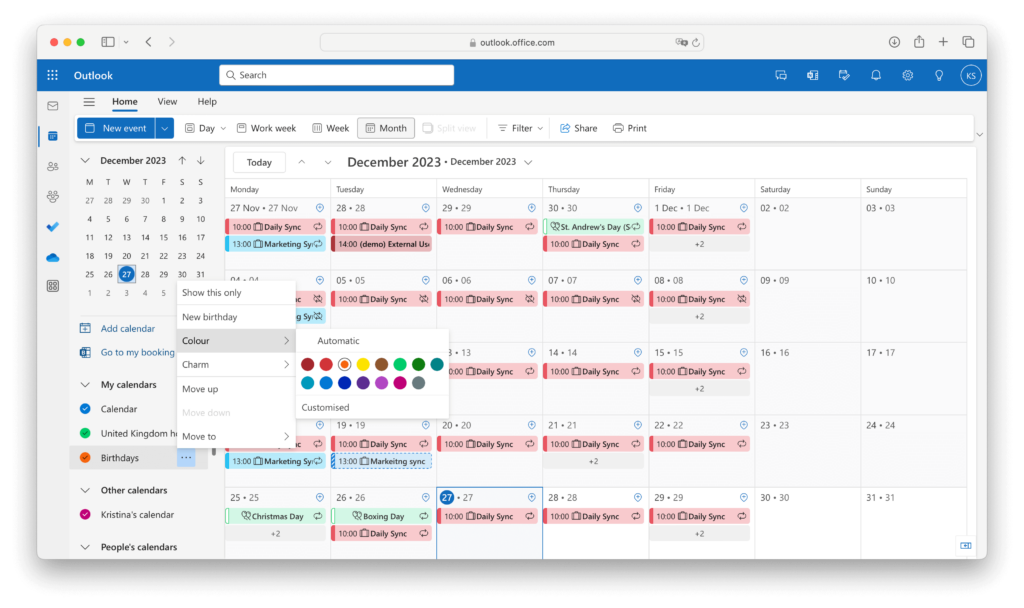Open To Do checkmark in sidebar

click(53, 227)
